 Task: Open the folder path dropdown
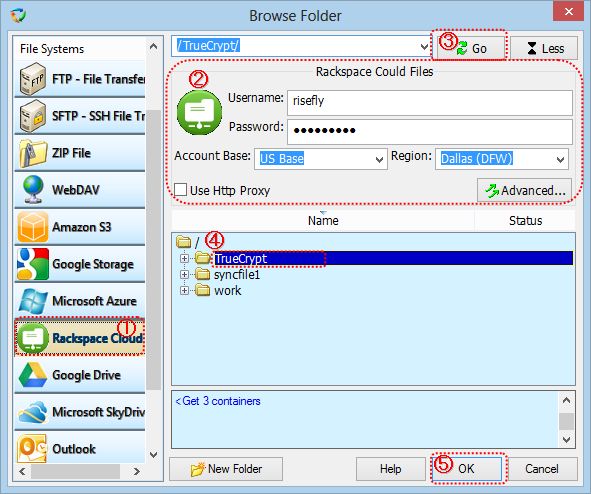click(424, 47)
